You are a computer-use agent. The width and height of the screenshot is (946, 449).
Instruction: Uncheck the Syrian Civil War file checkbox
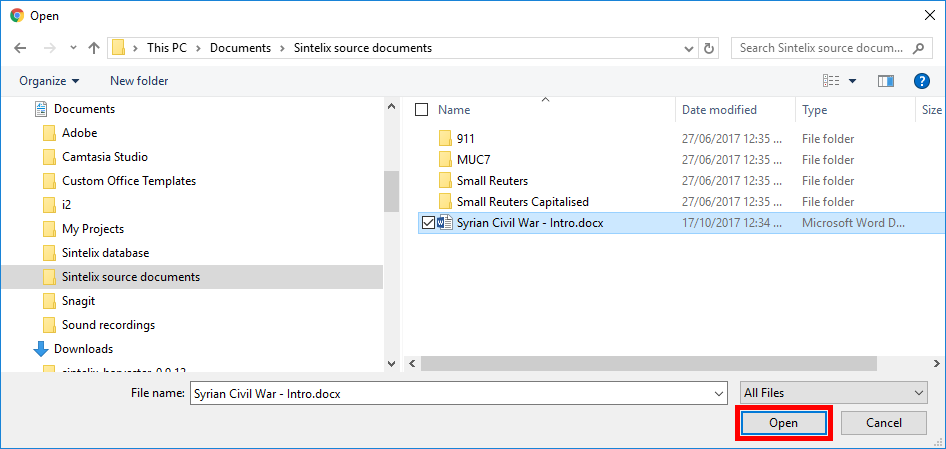[428, 223]
